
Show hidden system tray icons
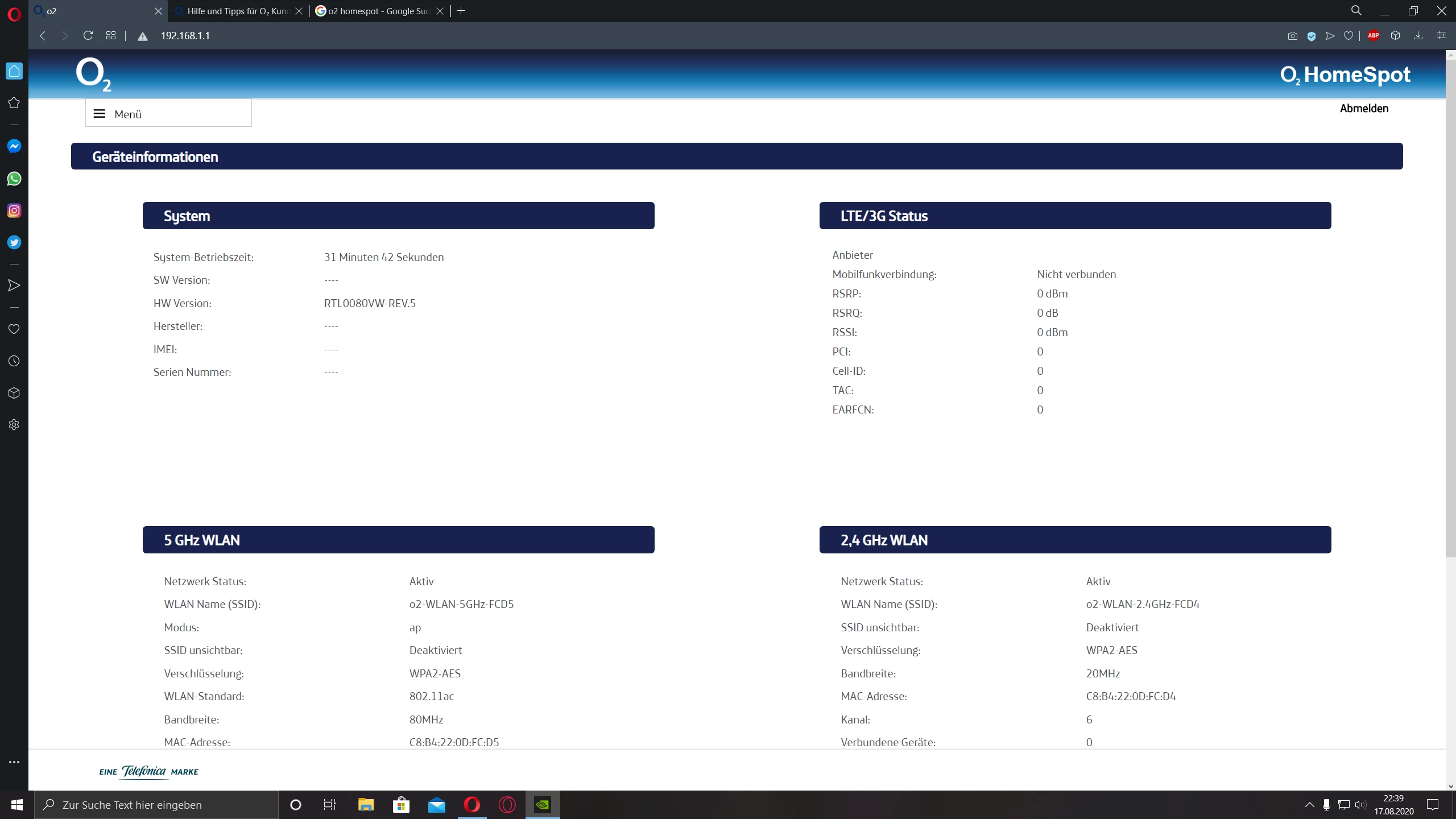click(x=1309, y=804)
